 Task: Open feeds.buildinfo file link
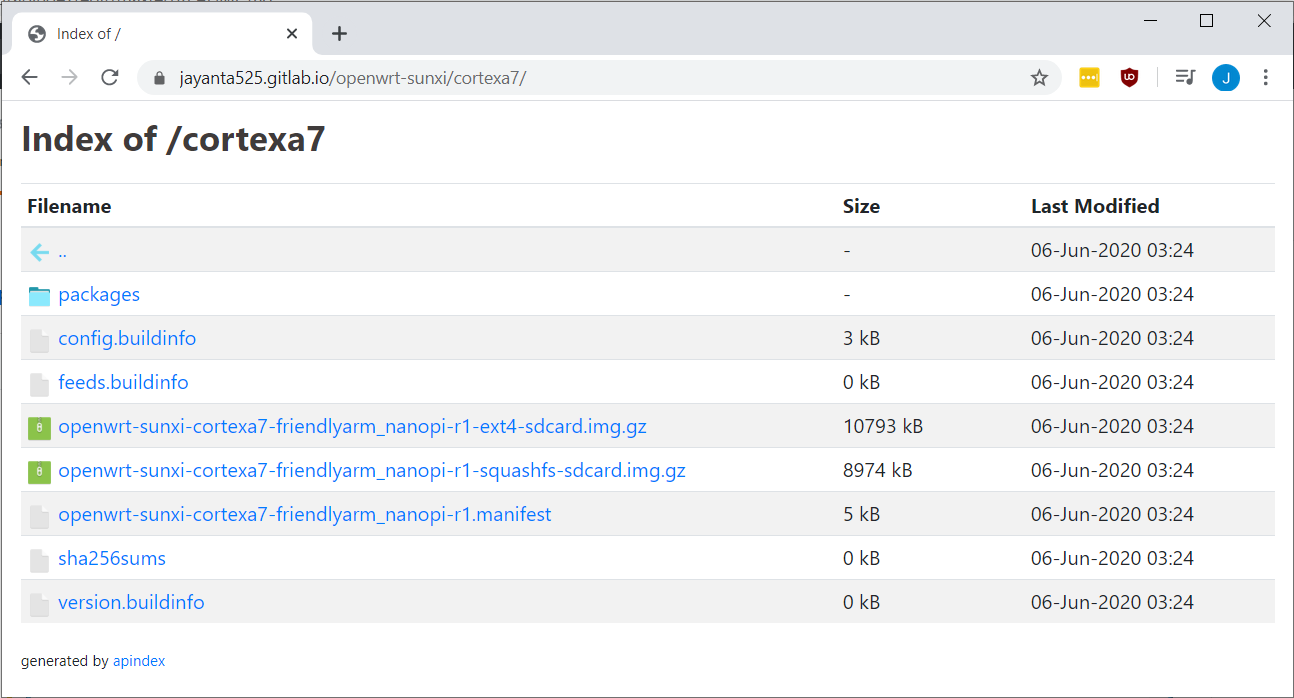(x=123, y=382)
